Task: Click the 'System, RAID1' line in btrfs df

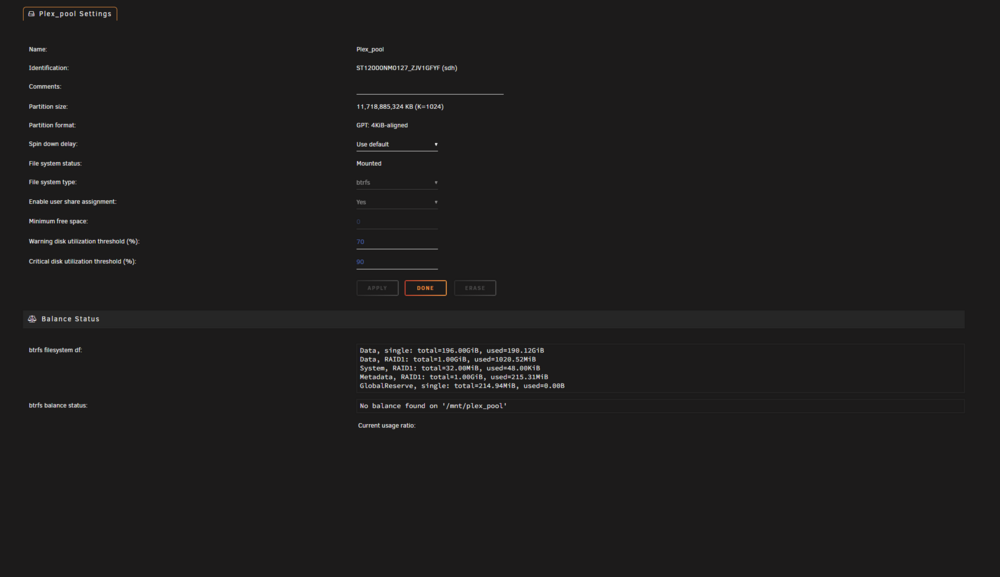Action: (450, 369)
